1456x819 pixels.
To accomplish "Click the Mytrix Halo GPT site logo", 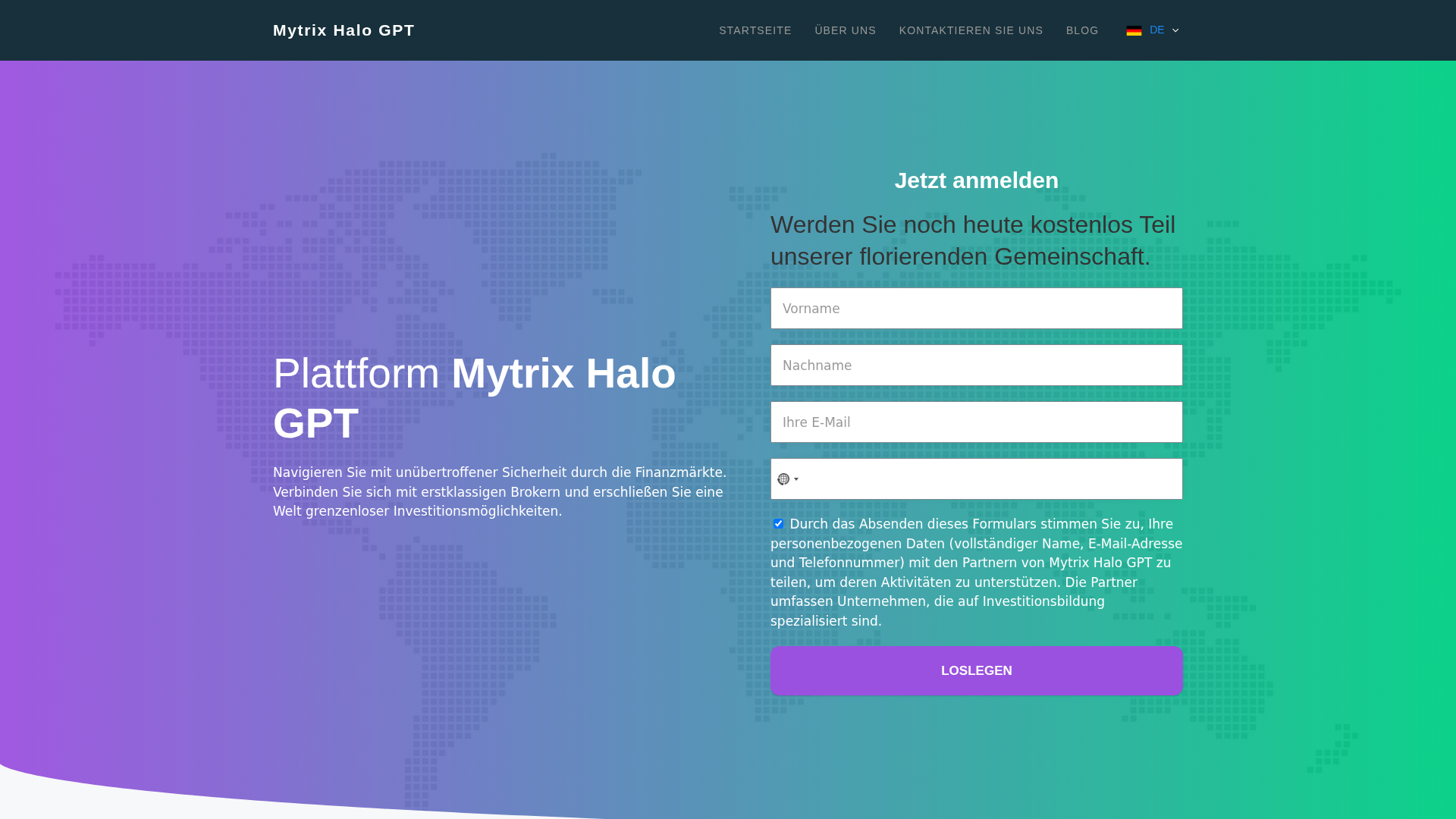I will click(344, 30).
